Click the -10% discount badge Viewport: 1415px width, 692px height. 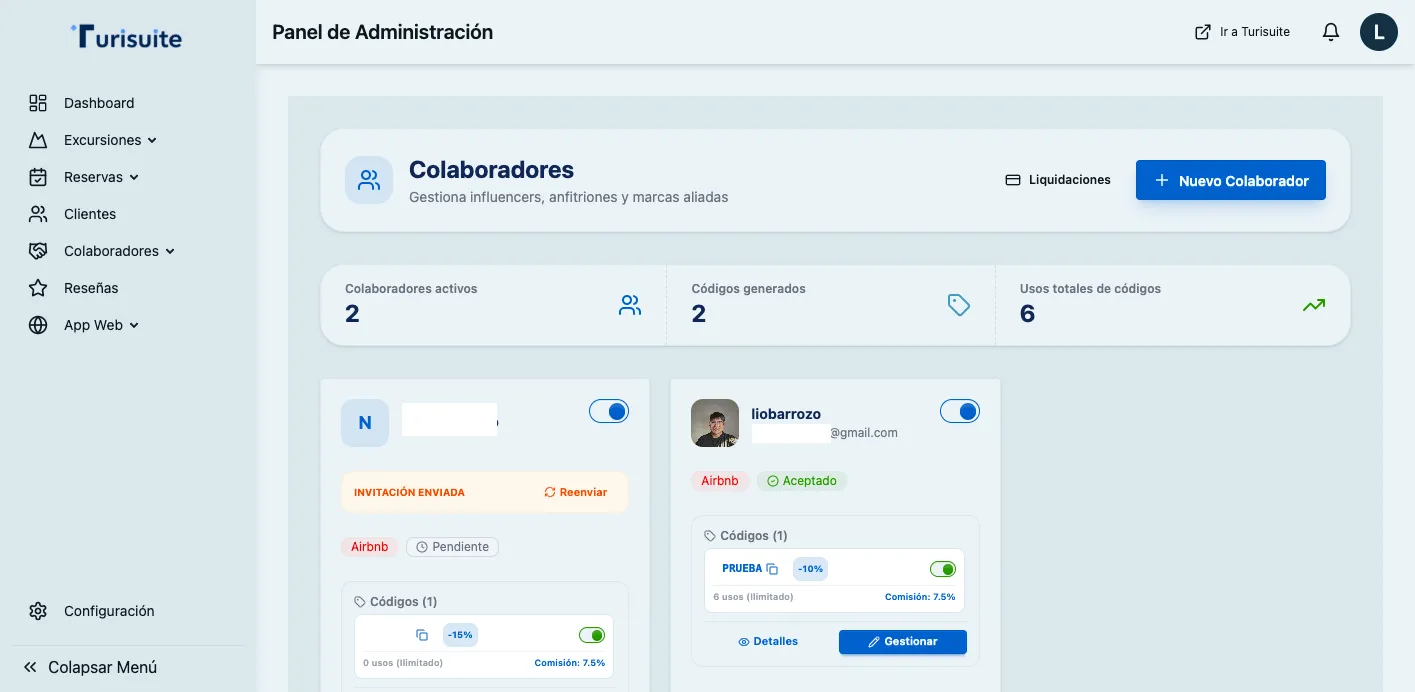coord(810,569)
